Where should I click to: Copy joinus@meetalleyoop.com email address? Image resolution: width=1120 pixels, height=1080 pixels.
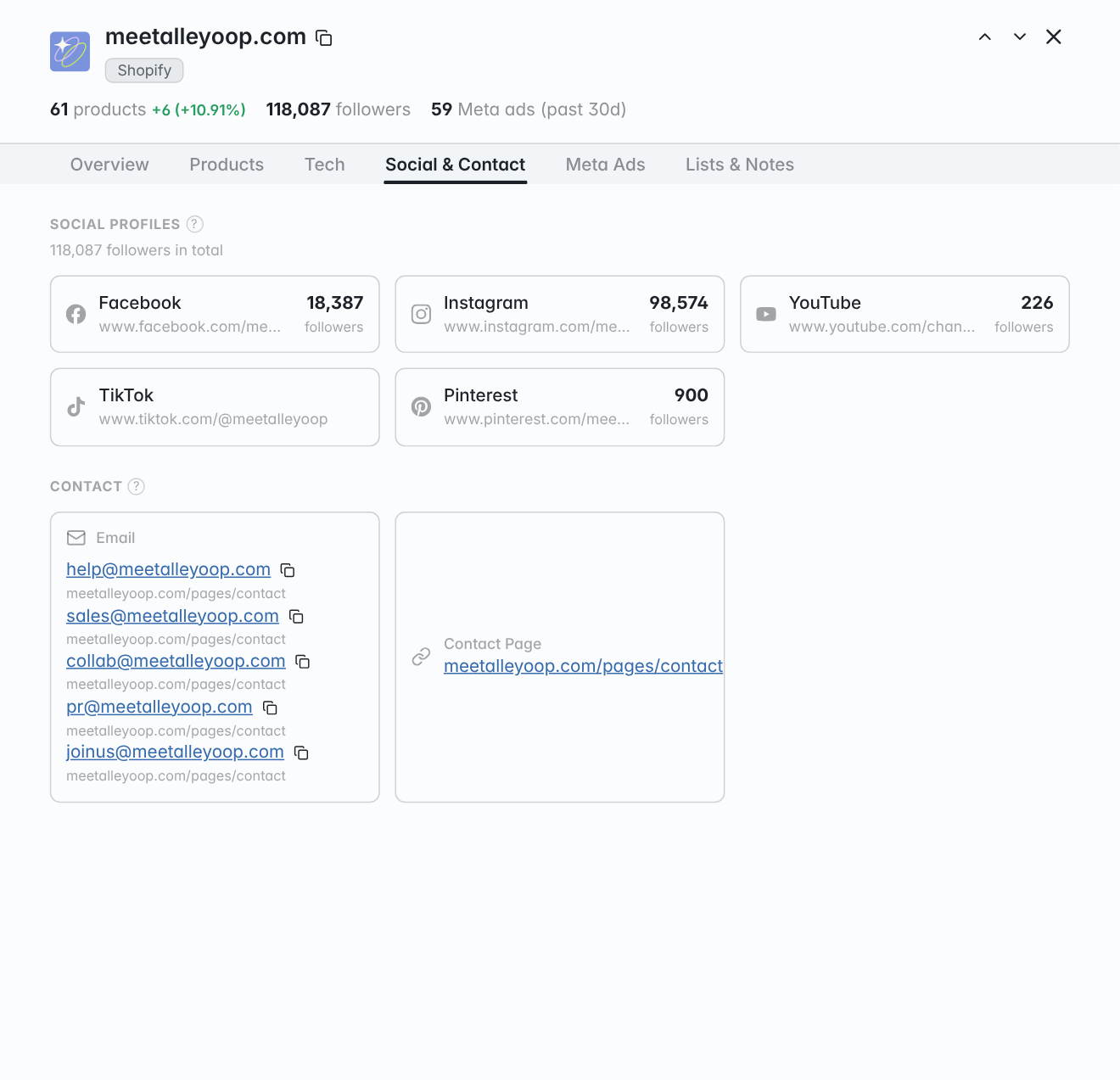tap(301, 753)
